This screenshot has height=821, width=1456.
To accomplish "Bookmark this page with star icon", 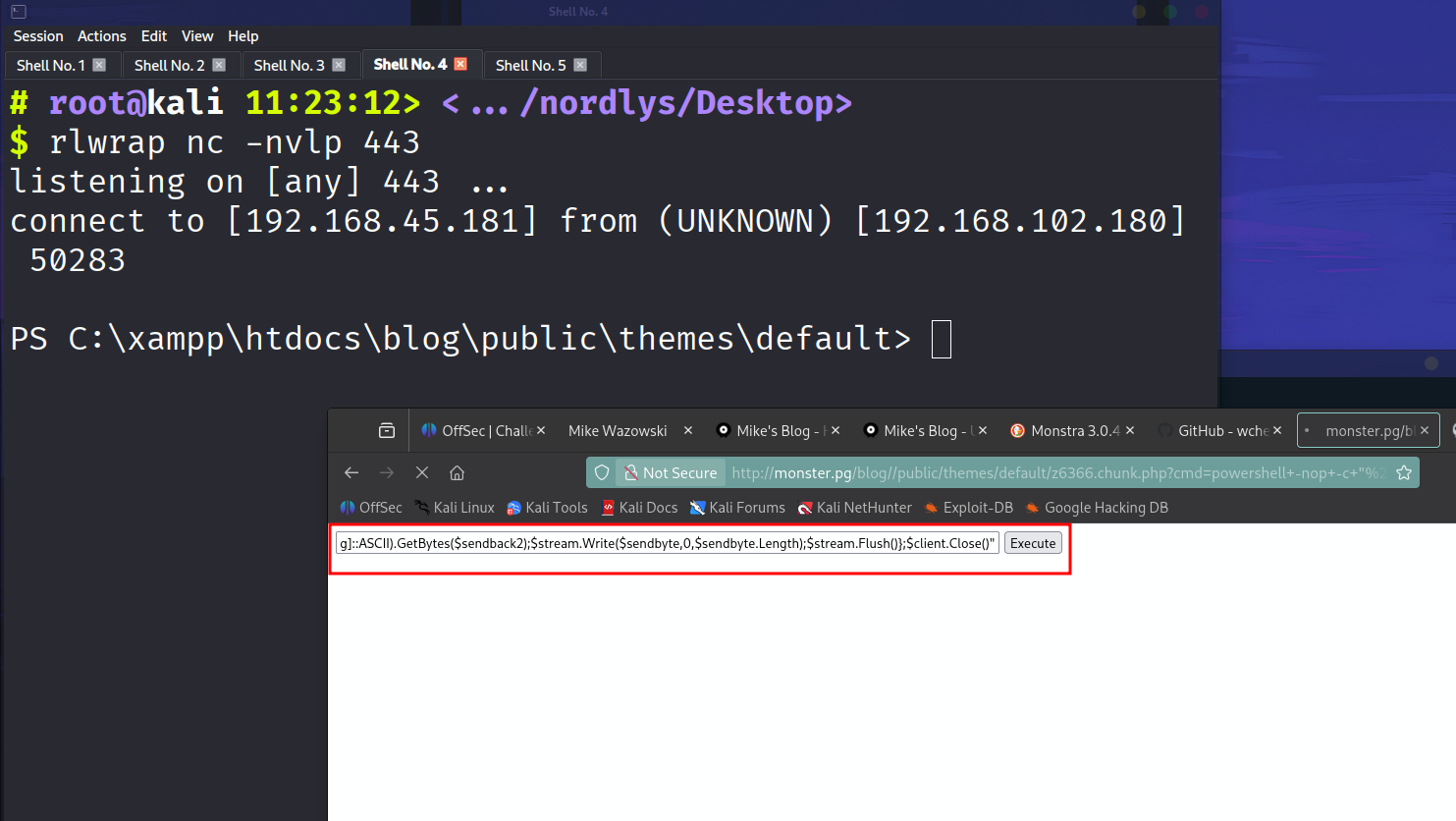I will (1404, 472).
